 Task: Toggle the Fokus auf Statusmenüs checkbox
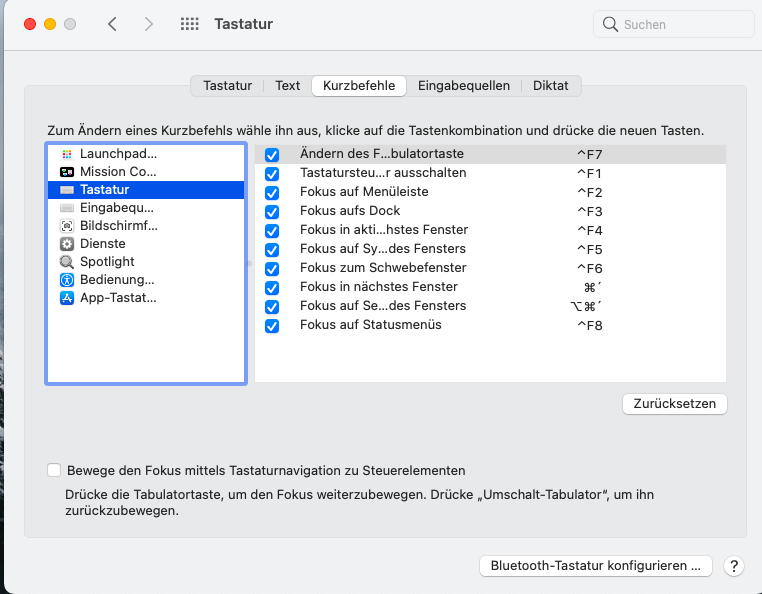coord(272,326)
